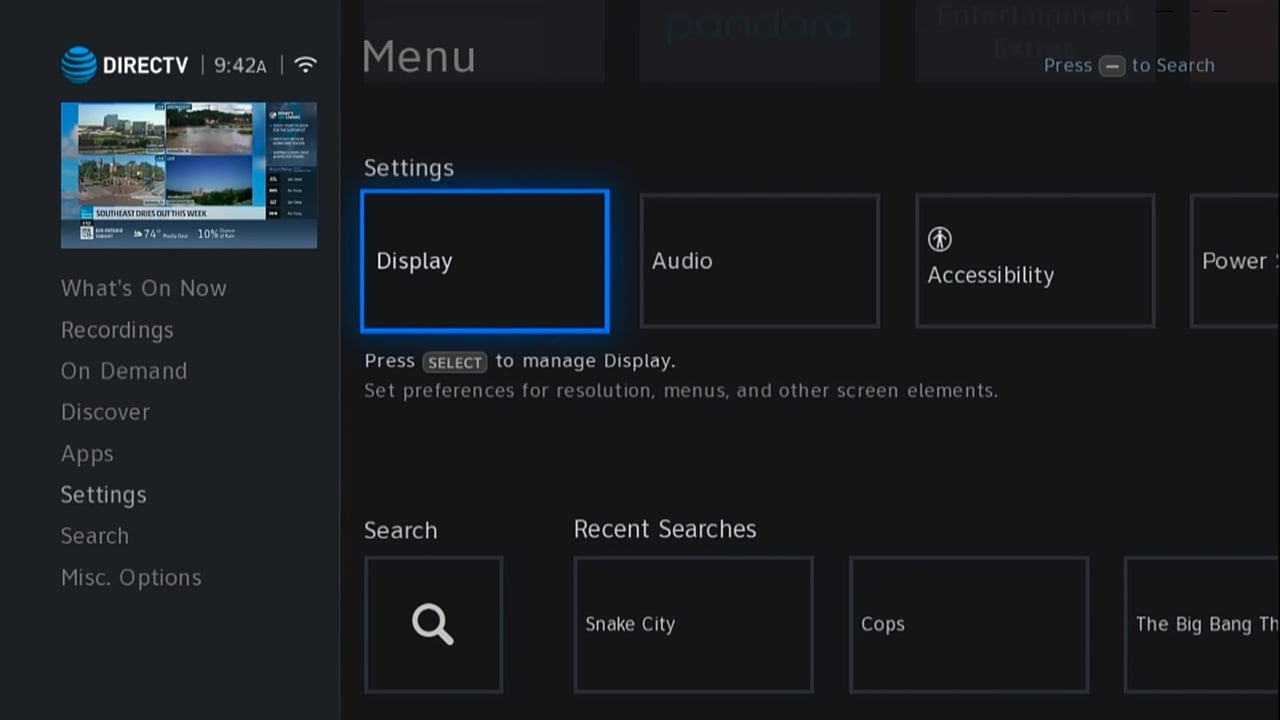Open search using the magnifying glass icon
Viewport: 1280px width, 720px height.
pyautogui.click(x=433, y=624)
